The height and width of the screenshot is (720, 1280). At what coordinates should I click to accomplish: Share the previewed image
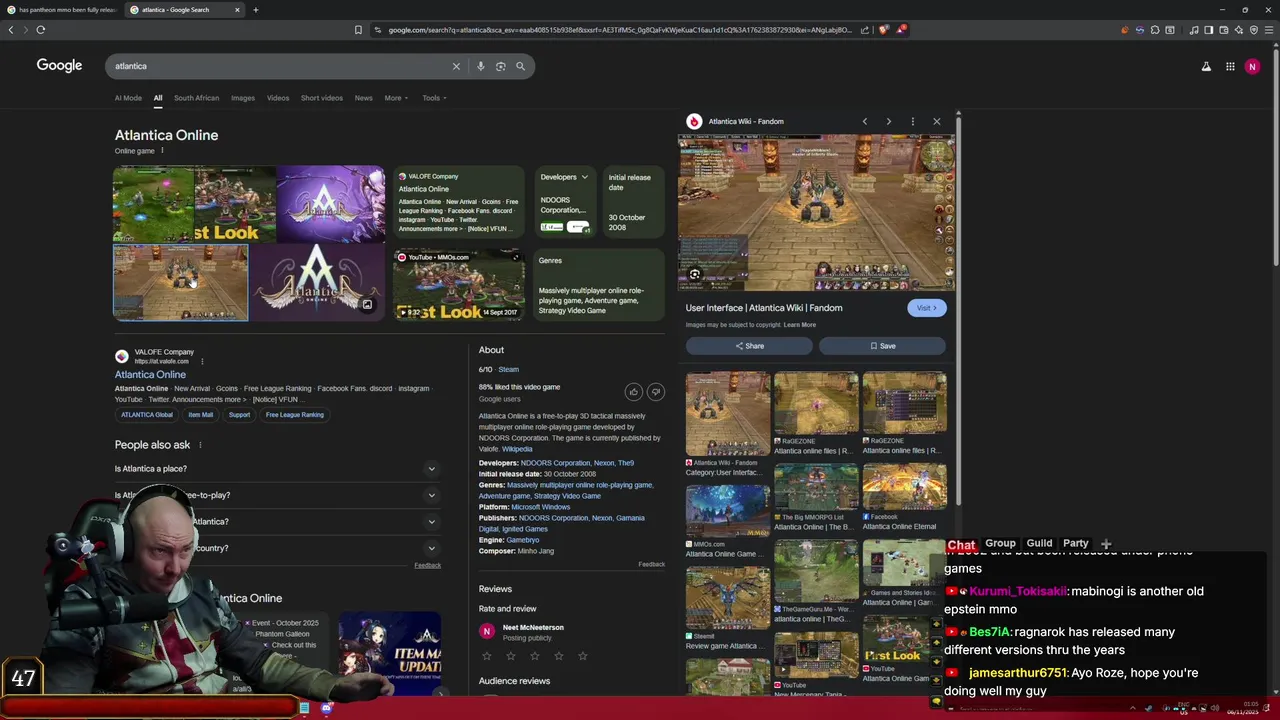(x=749, y=346)
